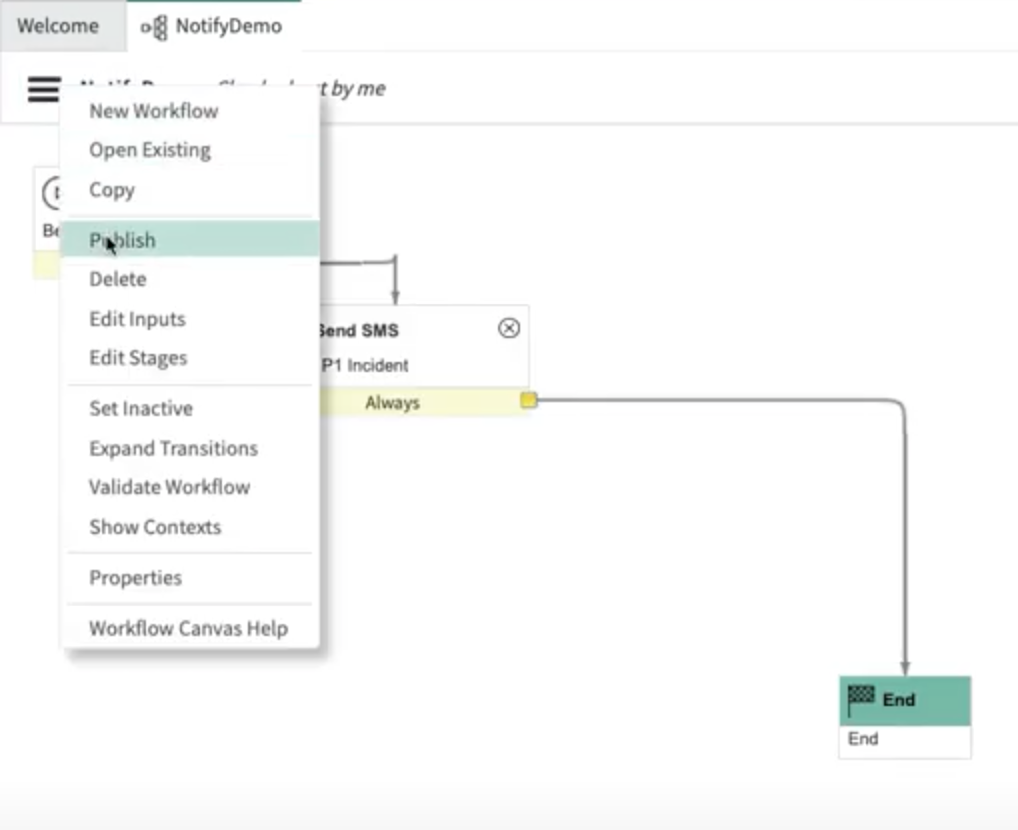Open Workflow Canvas Help
Image resolution: width=1018 pixels, height=830 pixels.
tap(188, 629)
